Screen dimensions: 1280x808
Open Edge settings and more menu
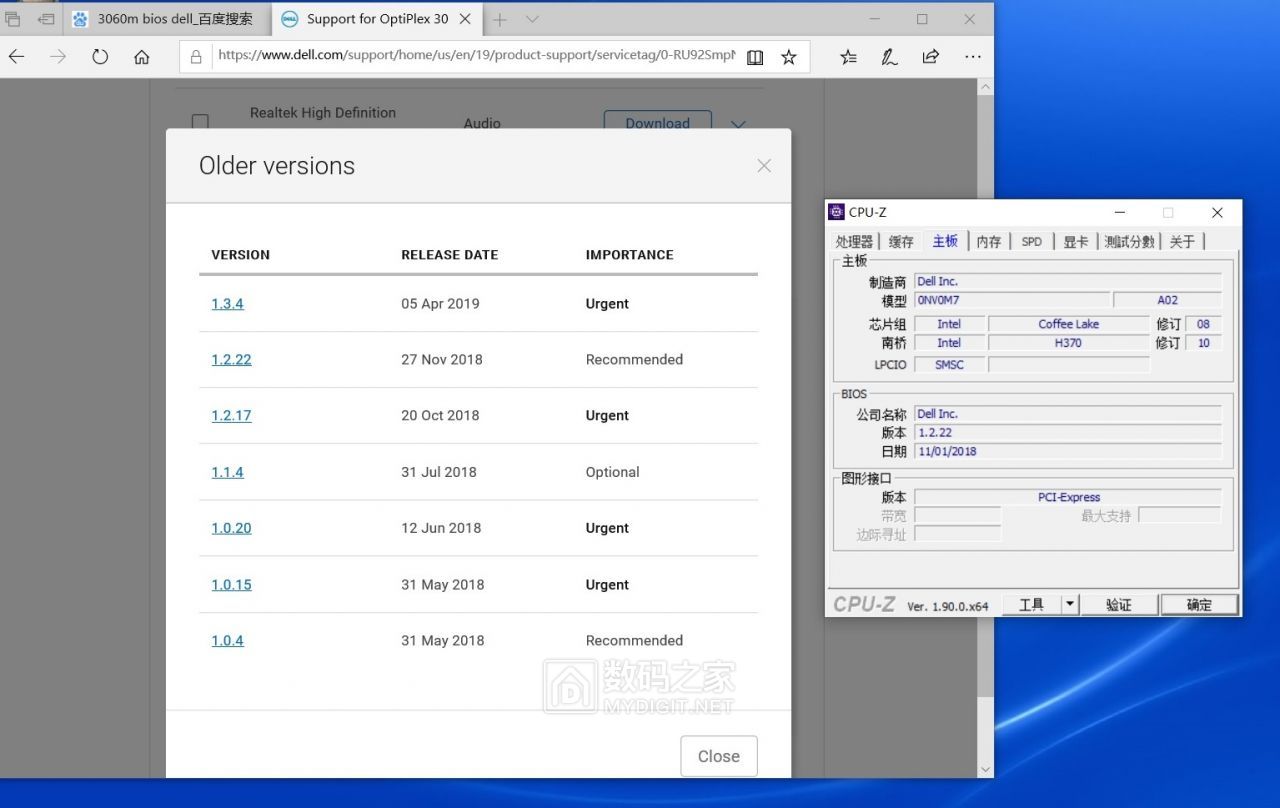[973, 57]
